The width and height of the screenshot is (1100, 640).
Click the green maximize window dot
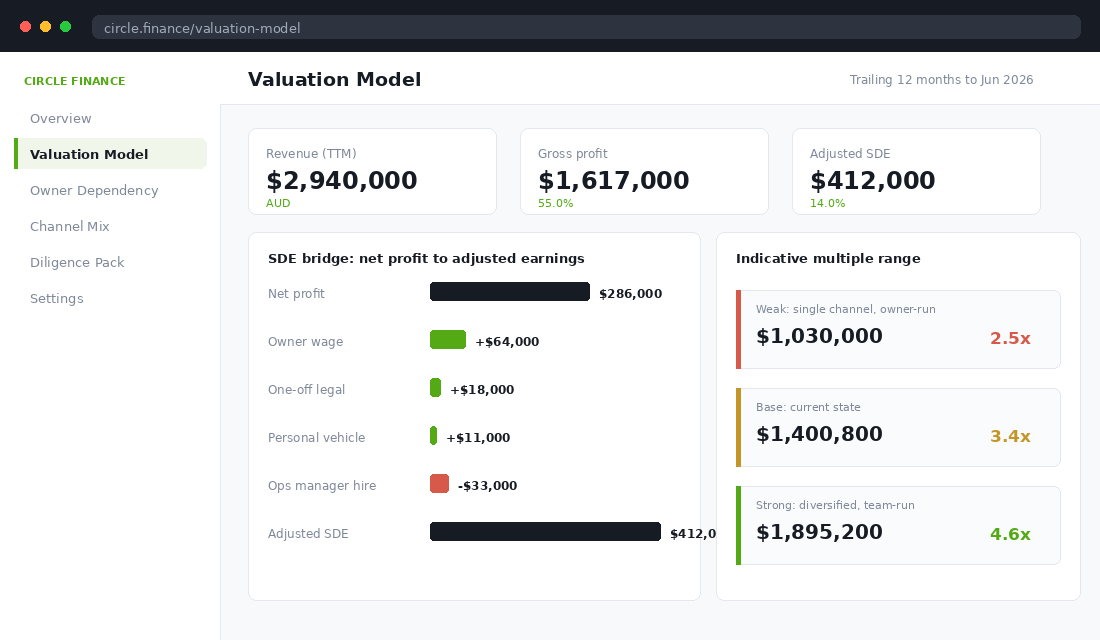pos(65,27)
